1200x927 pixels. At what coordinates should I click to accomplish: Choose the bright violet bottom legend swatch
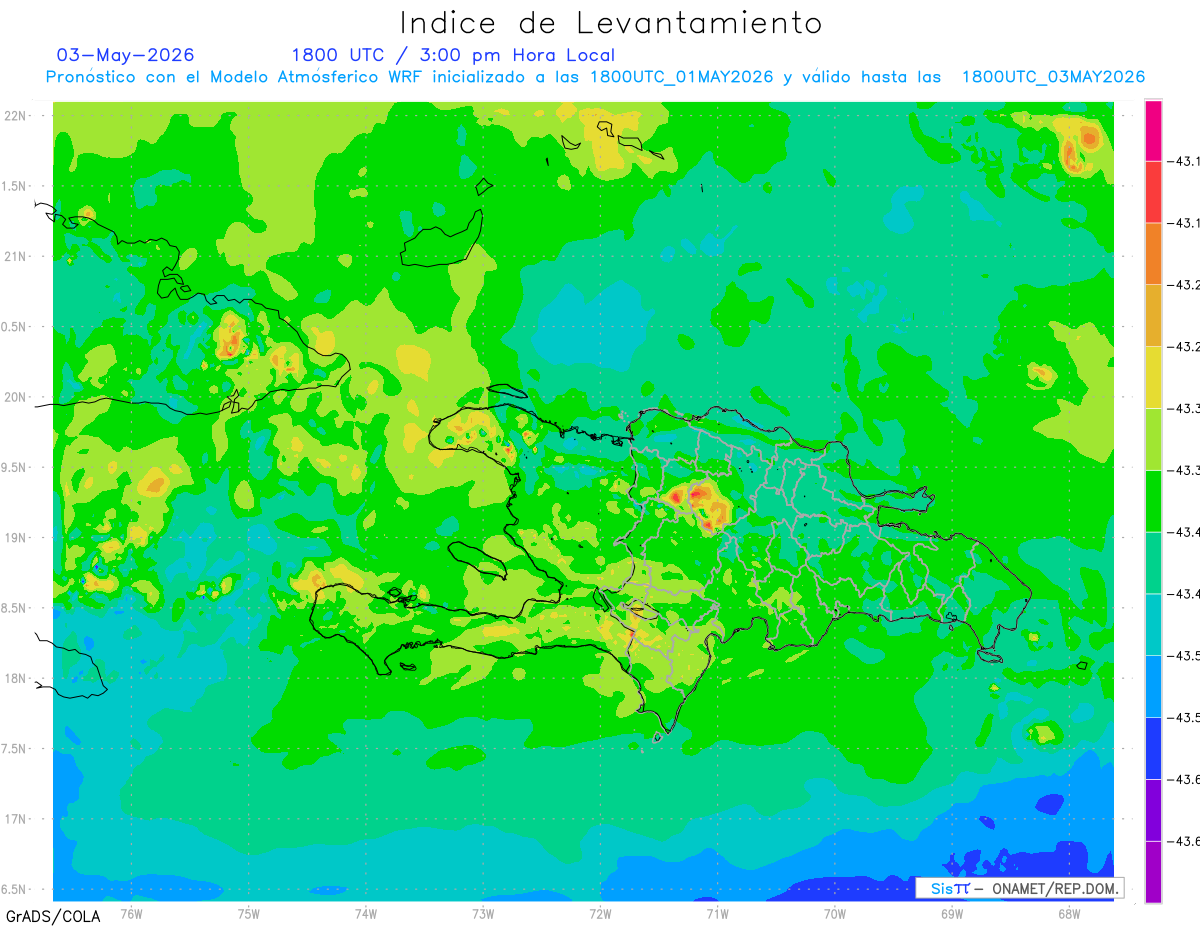[1153, 872]
